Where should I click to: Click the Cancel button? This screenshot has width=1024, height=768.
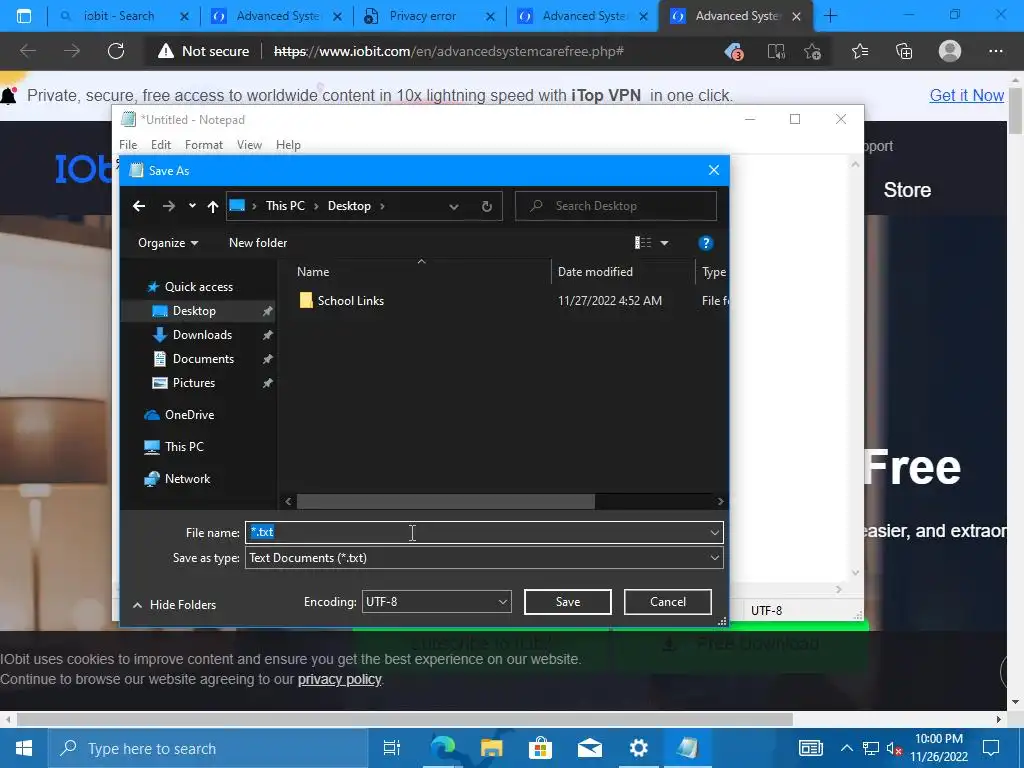667,601
